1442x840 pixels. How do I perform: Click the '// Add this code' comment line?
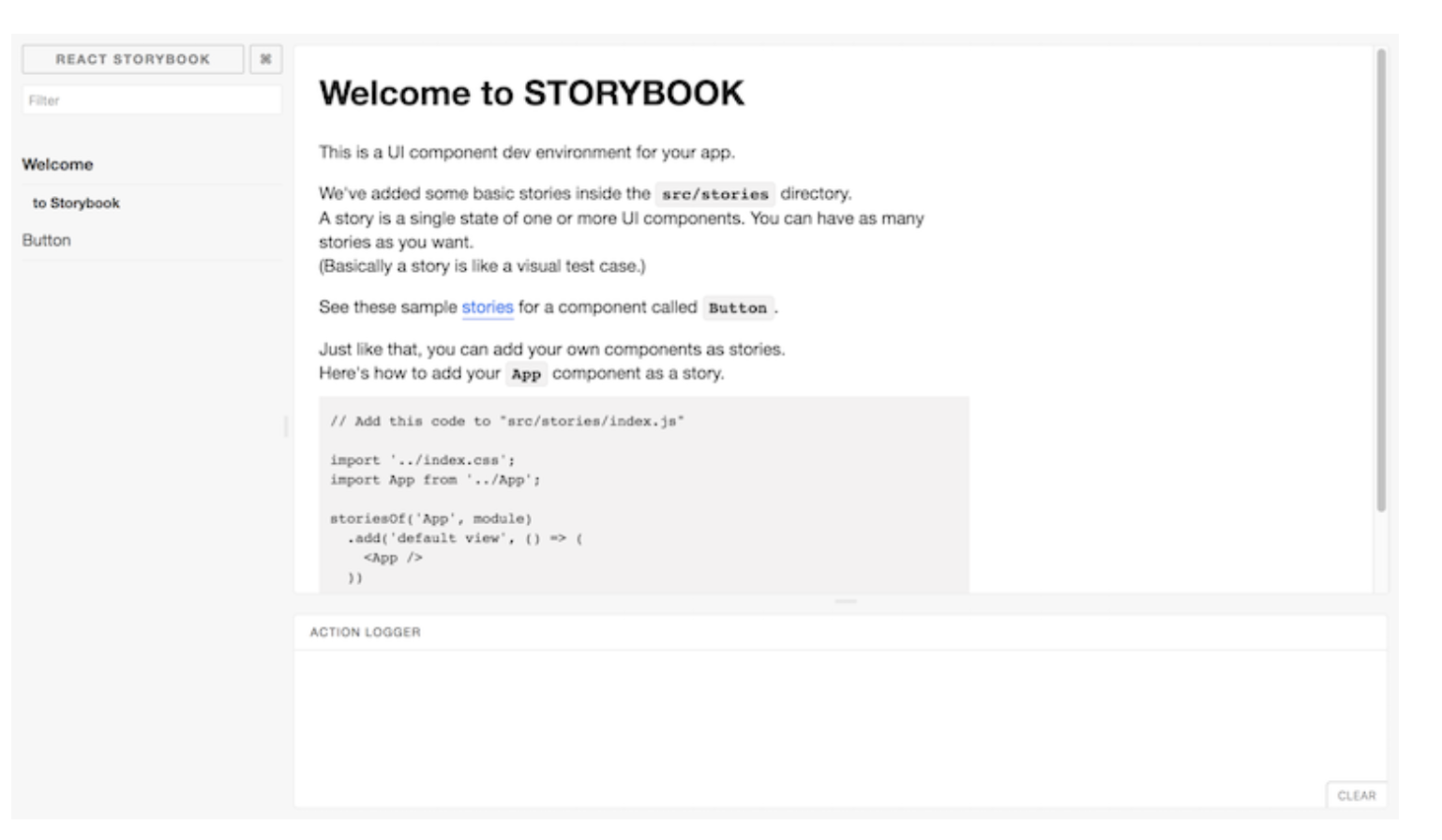click(507, 421)
